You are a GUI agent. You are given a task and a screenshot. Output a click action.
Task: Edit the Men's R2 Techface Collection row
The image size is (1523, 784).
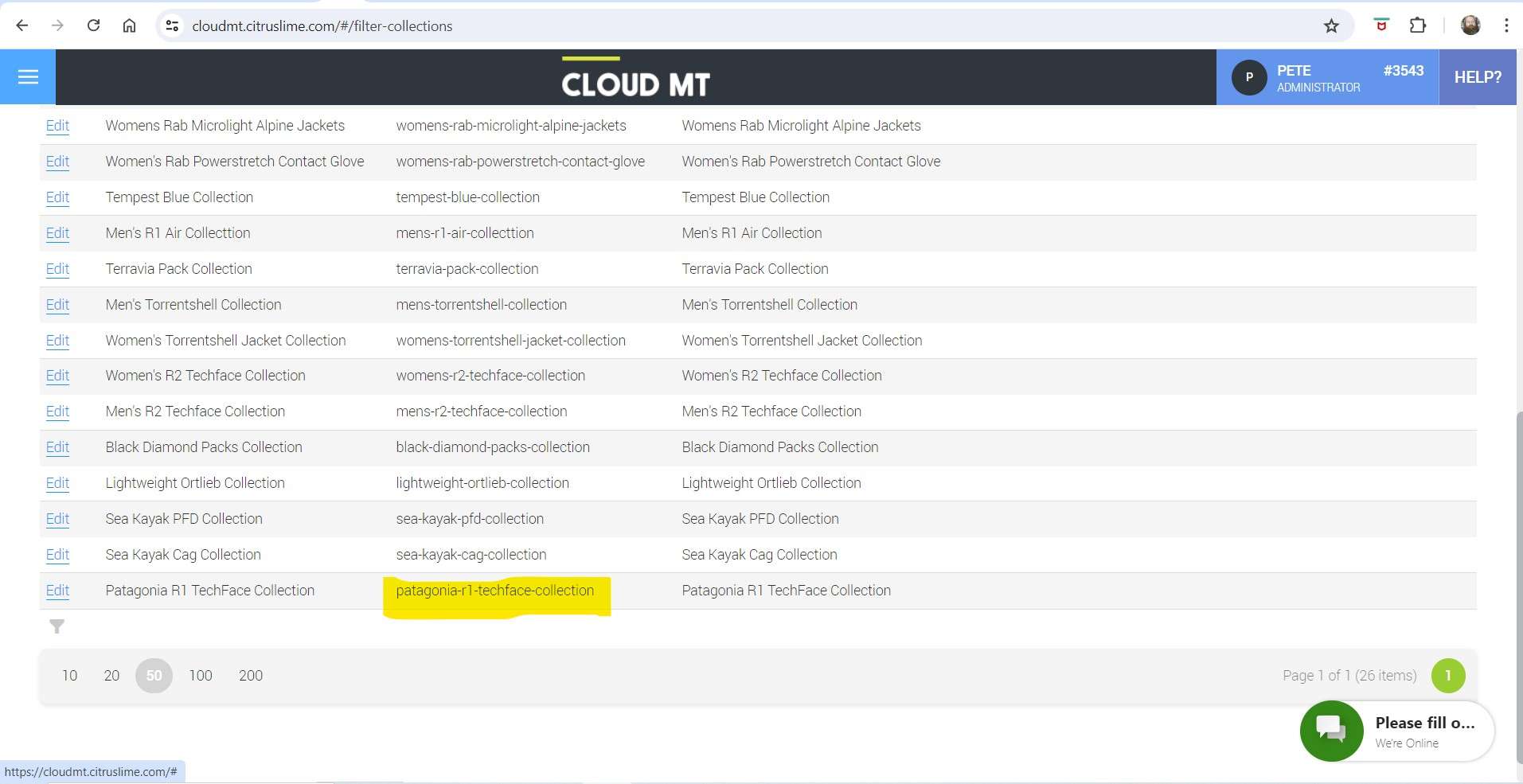click(57, 412)
